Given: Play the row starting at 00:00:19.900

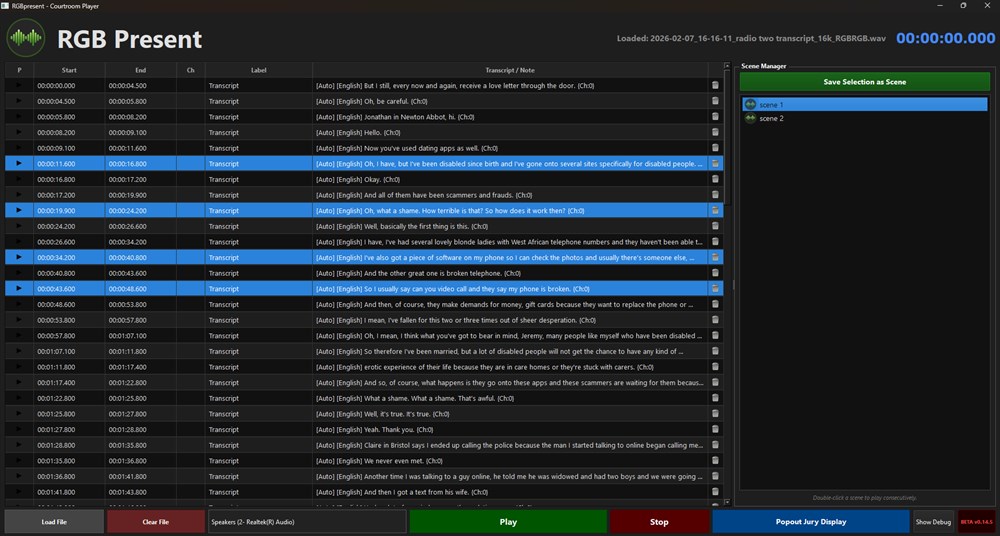Looking at the screenshot, I should [19, 210].
